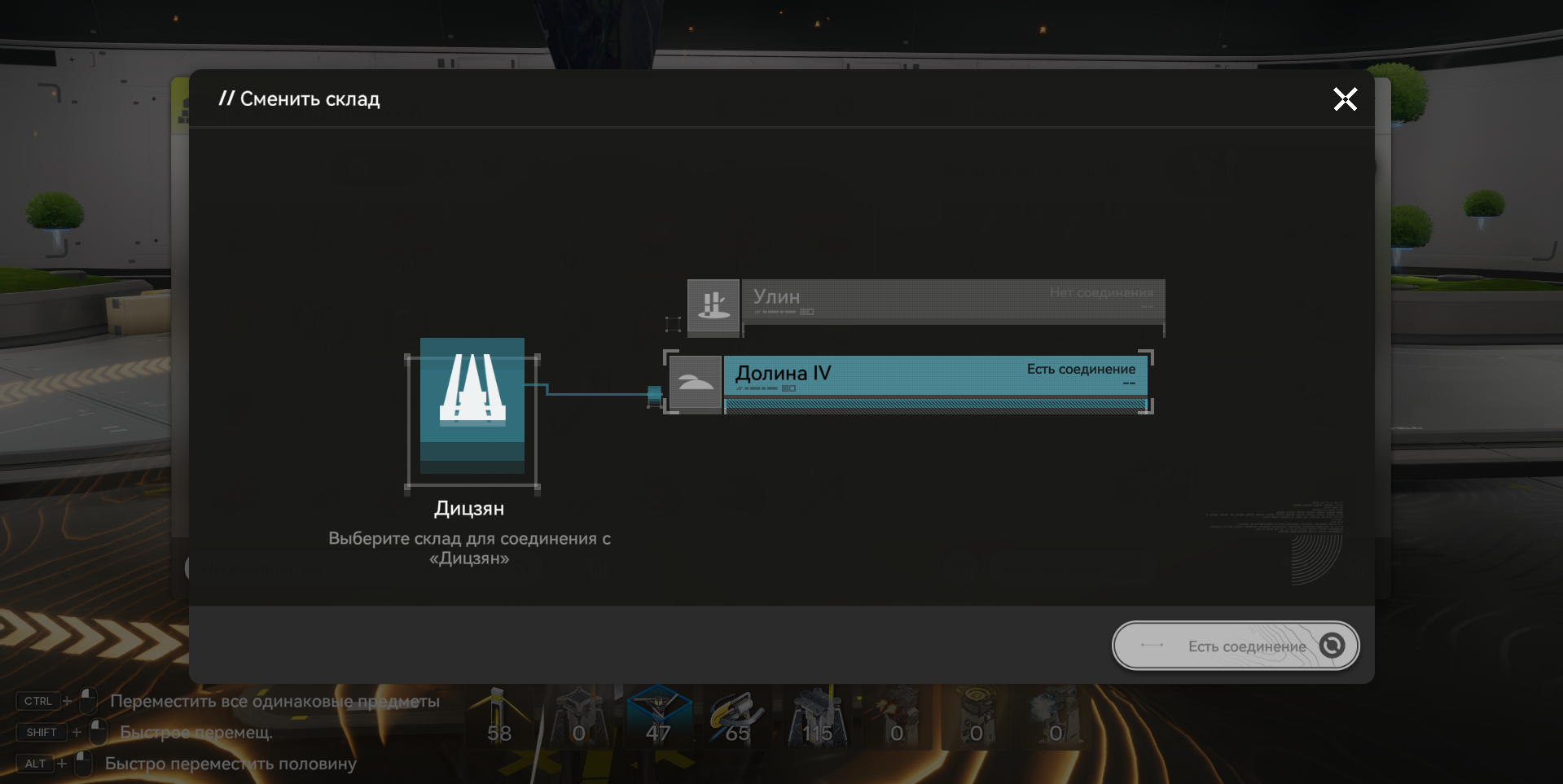Click the striped capacity bar under Долина IV
The image size is (1563, 784).
(935, 405)
